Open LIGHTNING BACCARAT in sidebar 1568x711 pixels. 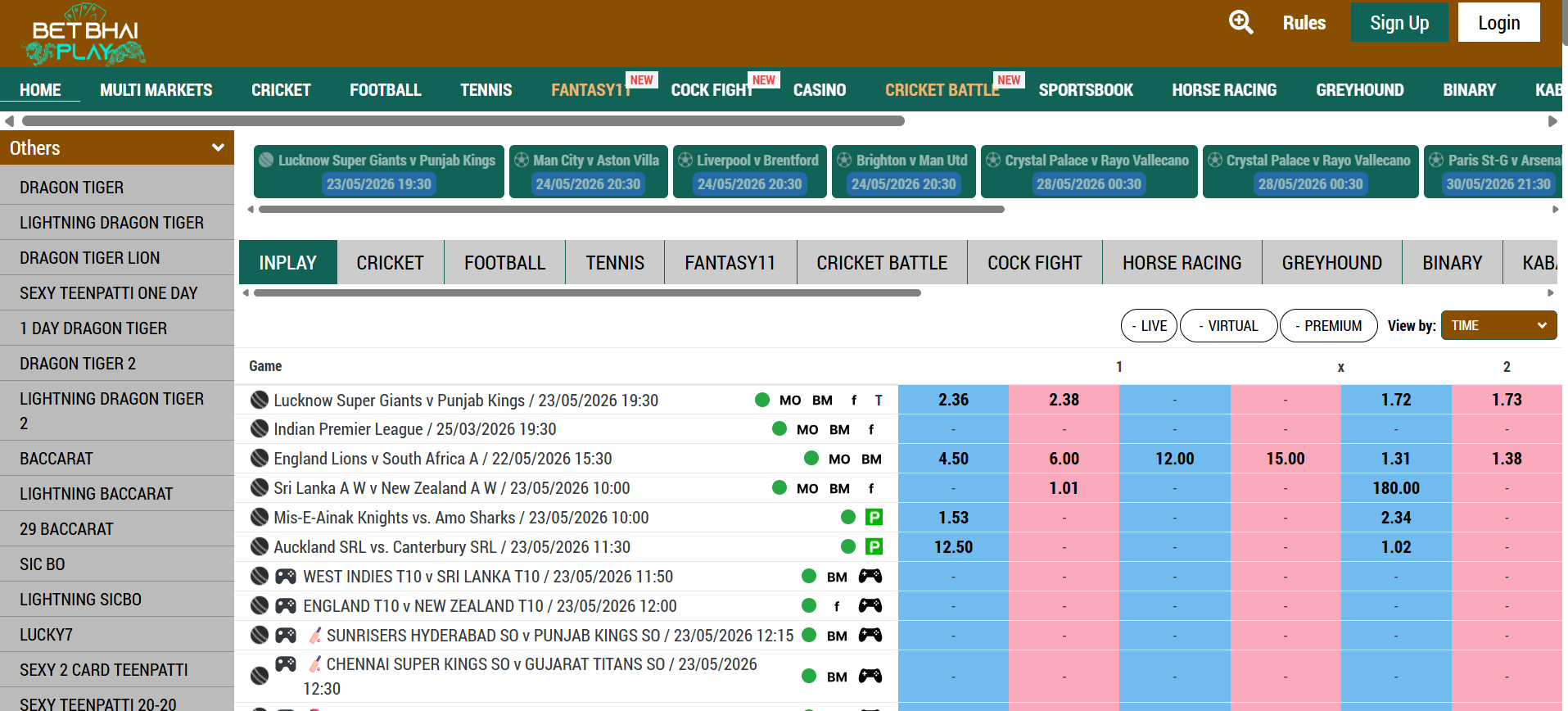point(117,493)
